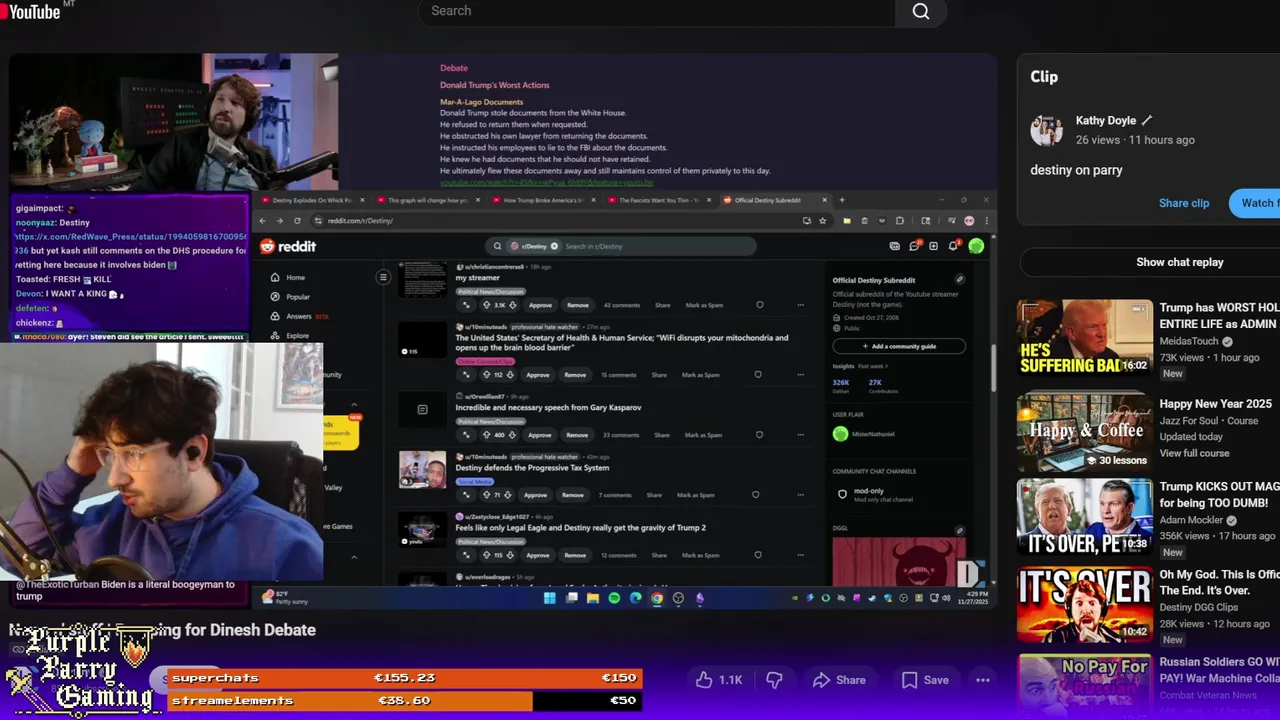Open the video's more actions menu

coord(983,680)
